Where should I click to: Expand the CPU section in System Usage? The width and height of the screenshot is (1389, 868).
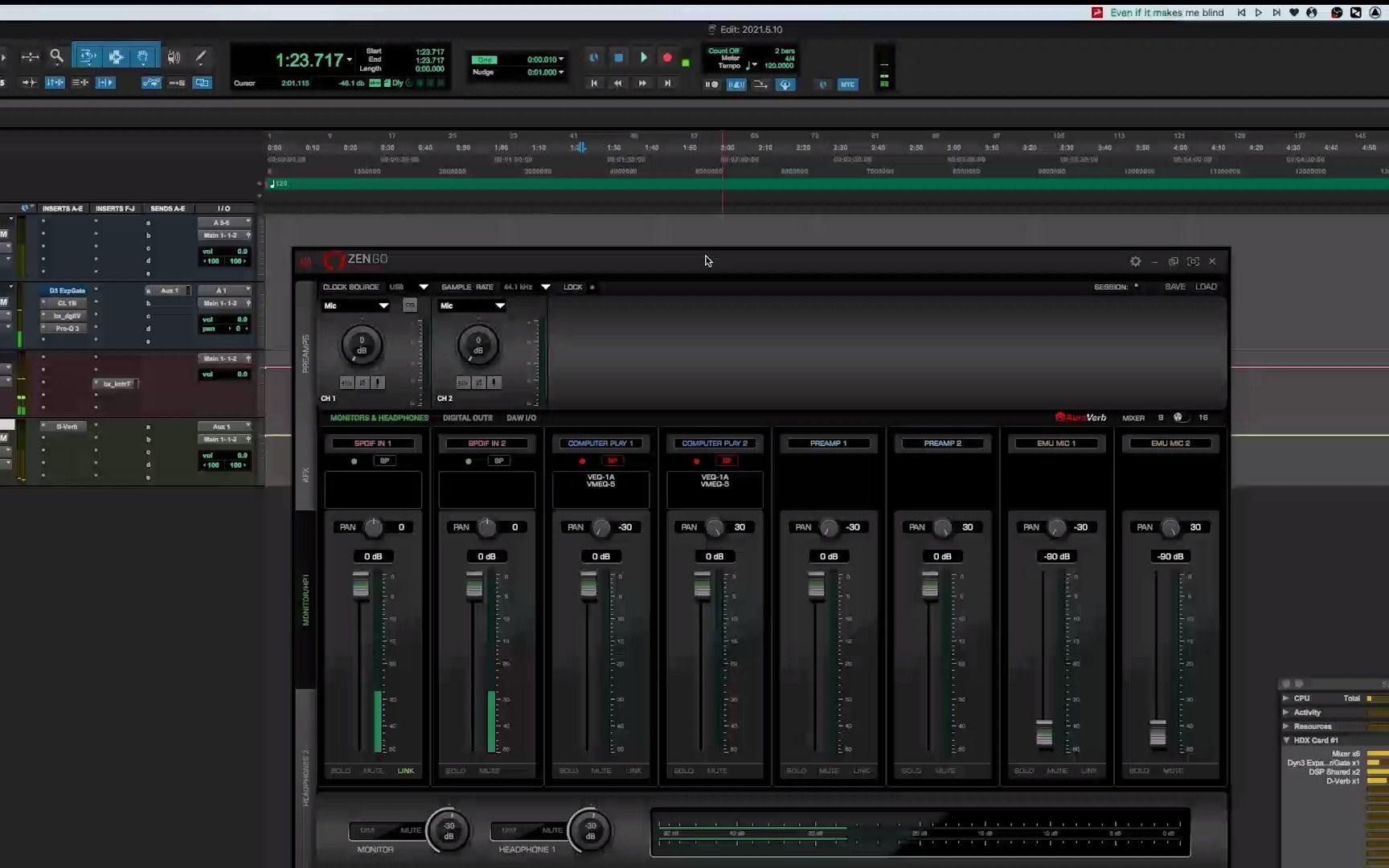point(1285,698)
